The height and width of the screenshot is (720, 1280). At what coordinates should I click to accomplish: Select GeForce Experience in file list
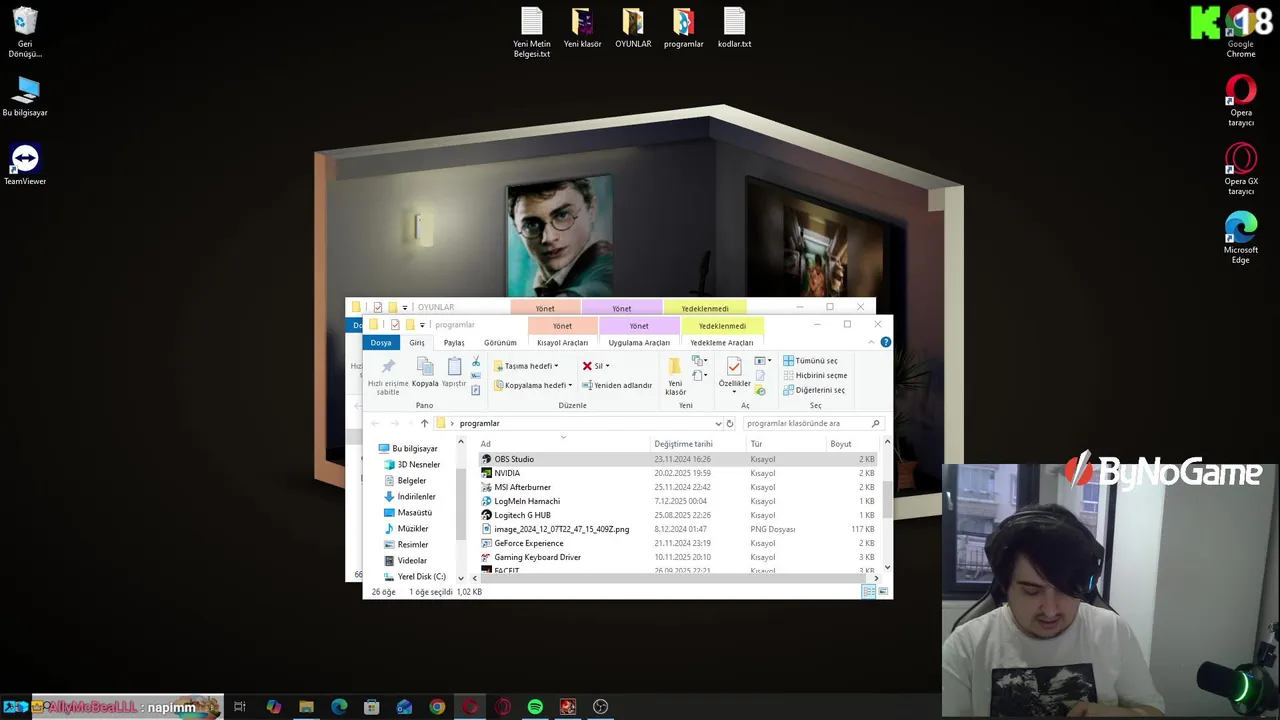point(678,543)
